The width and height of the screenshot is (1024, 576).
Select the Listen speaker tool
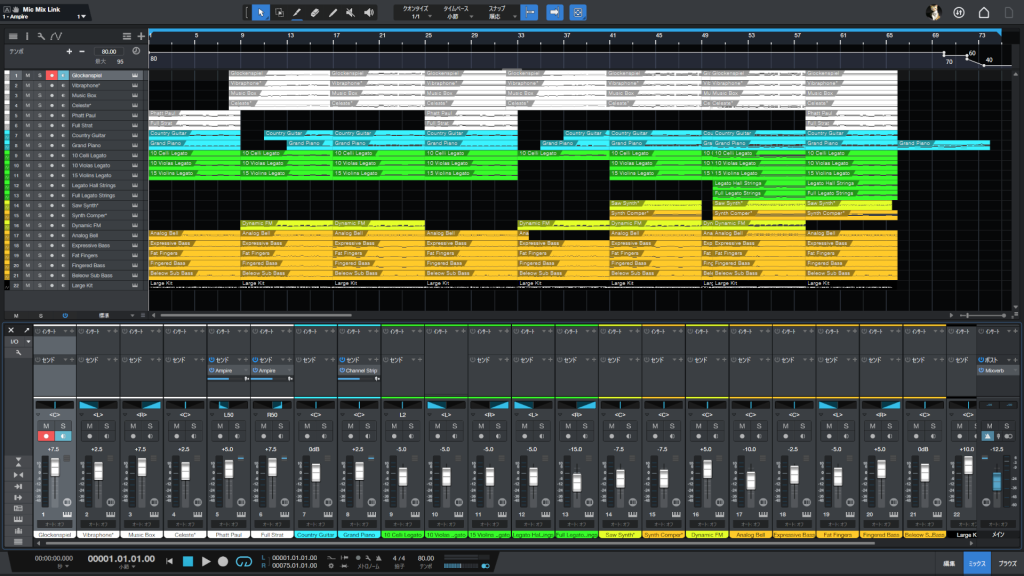tap(369, 12)
